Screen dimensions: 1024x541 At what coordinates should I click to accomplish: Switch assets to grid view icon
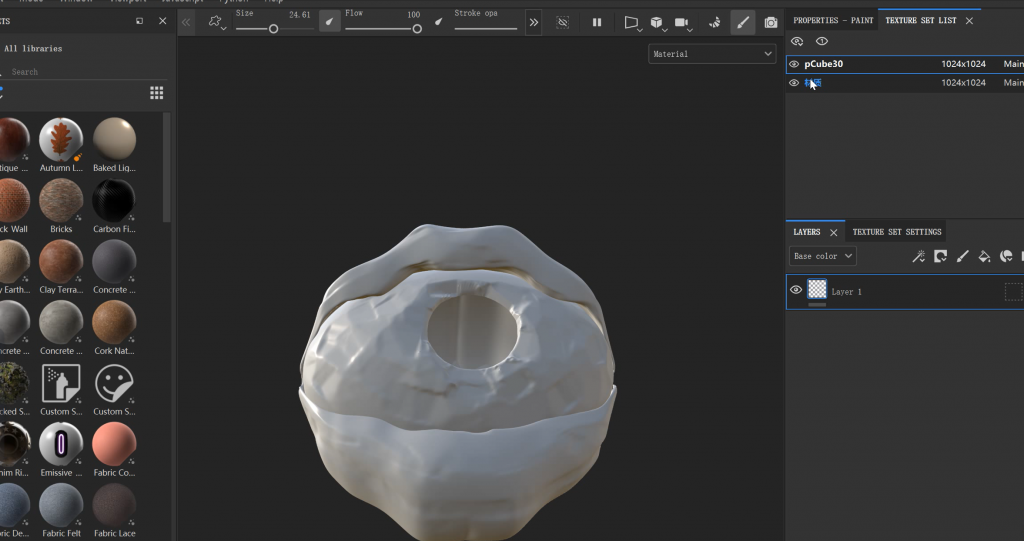(x=157, y=93)
